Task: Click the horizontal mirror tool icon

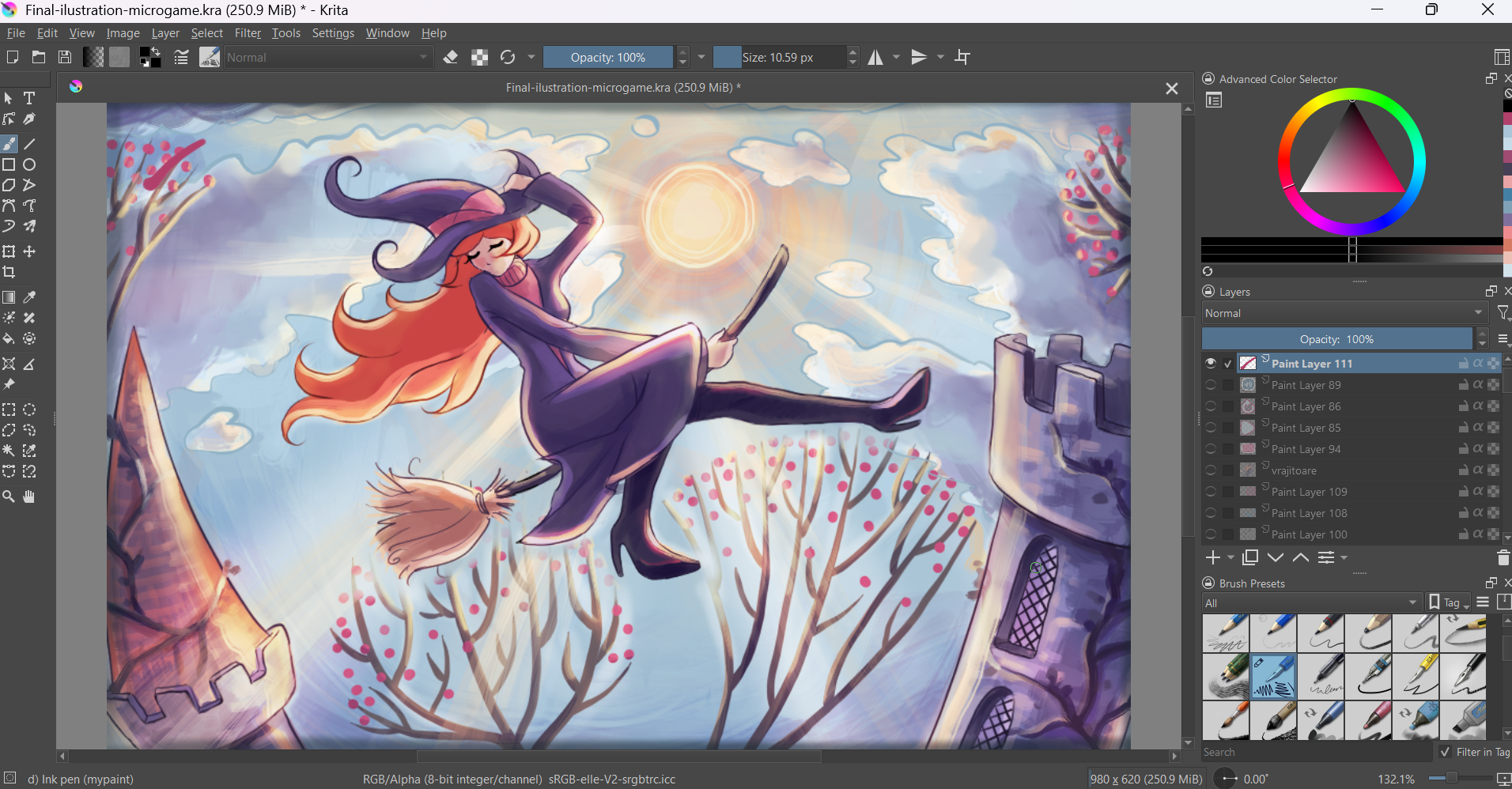Action: (875, 57)
